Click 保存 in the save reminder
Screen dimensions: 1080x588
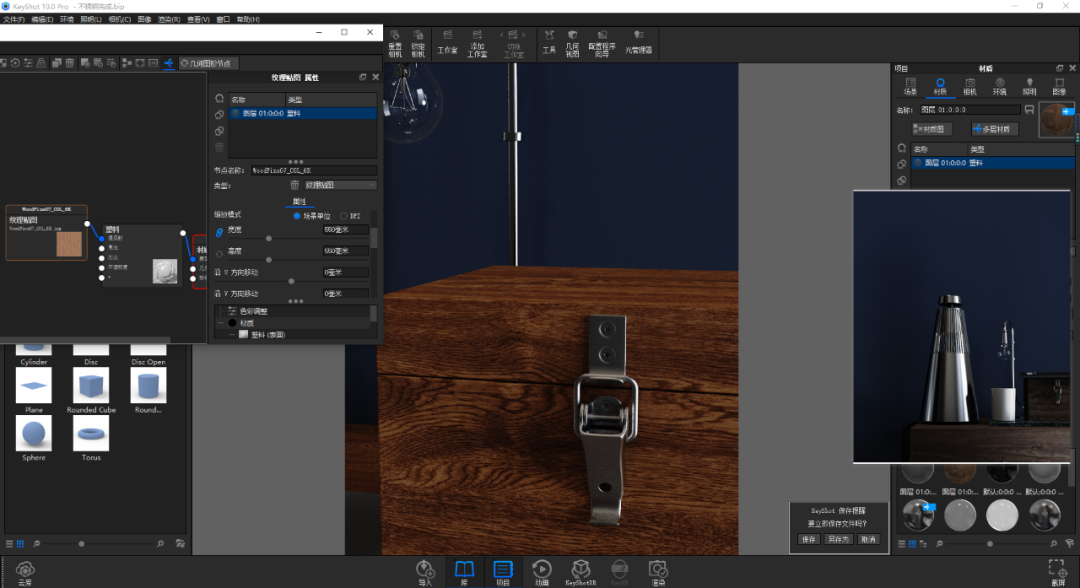(x=809, y=539)
